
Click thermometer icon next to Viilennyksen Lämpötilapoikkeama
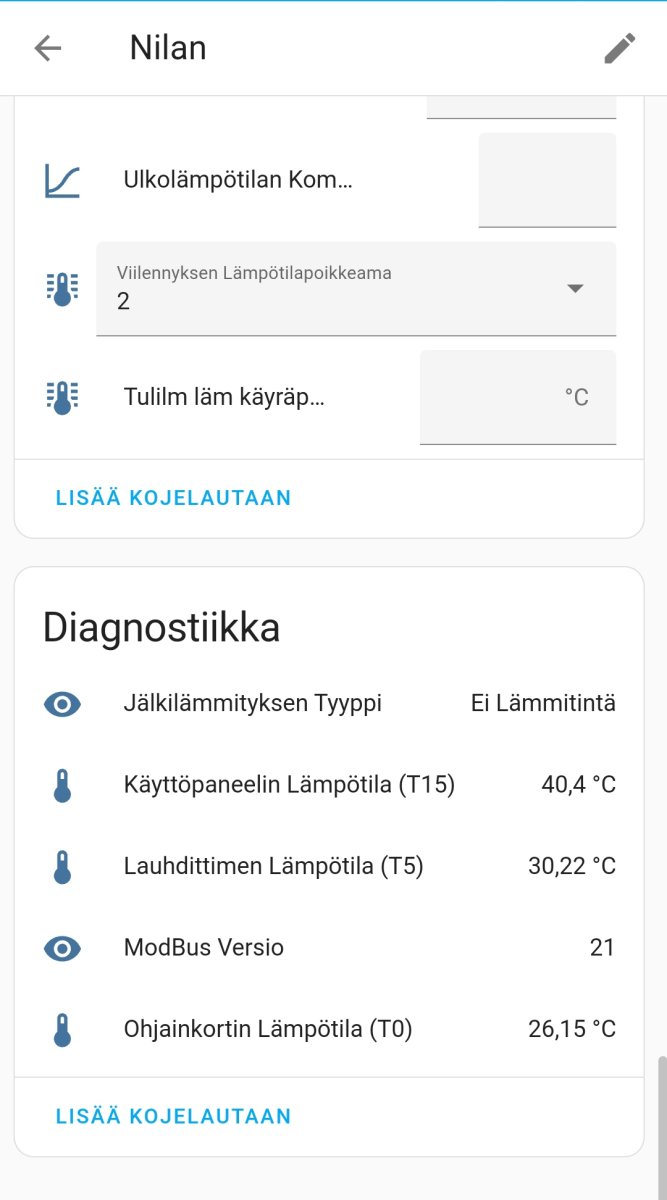pyautogui.click(x=62, y=289)
